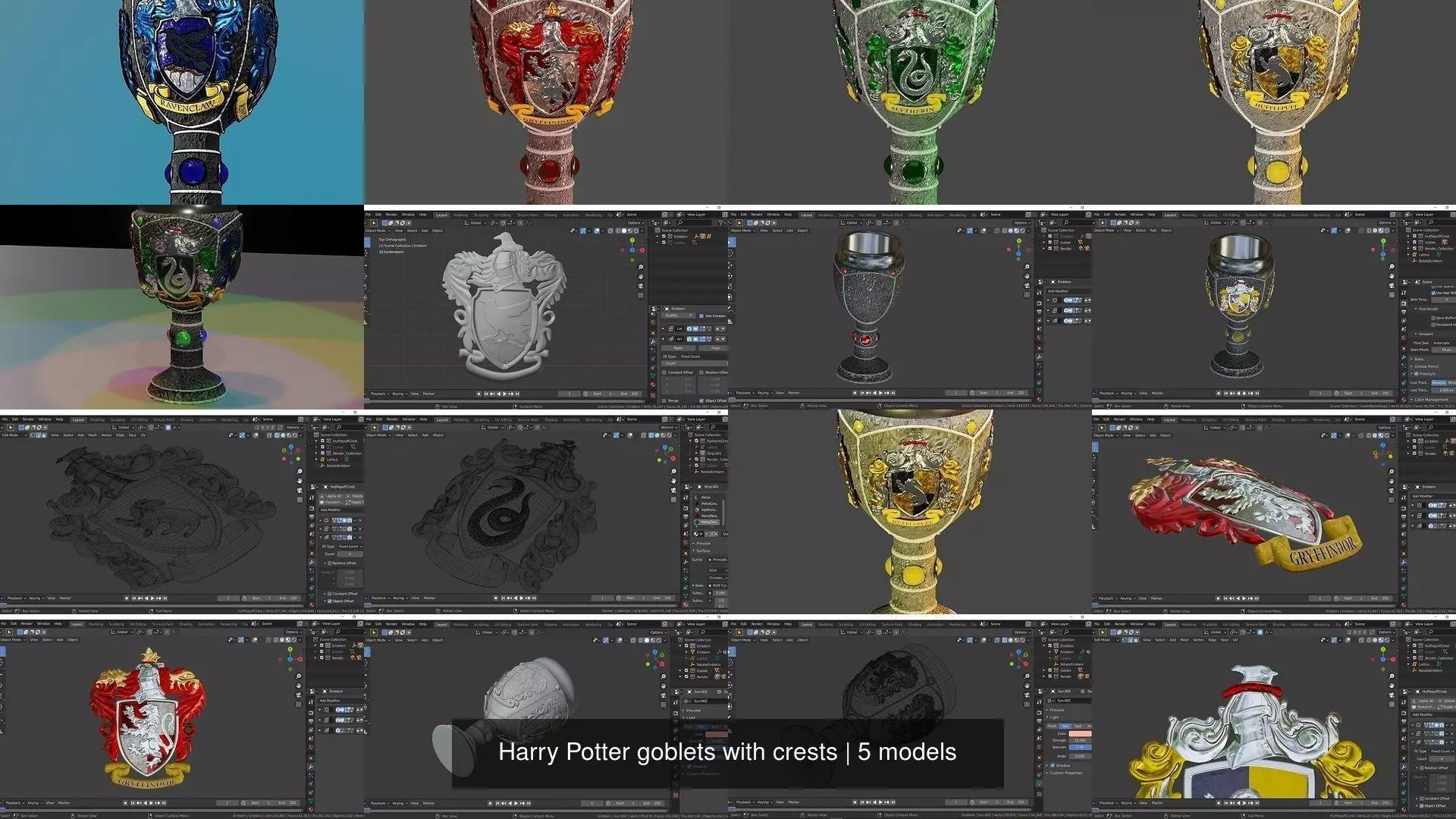The image size is (1456, 819).
Task: Open the Slytherin goblet on rainbow floor thumbnail
Action: point(182,307)
